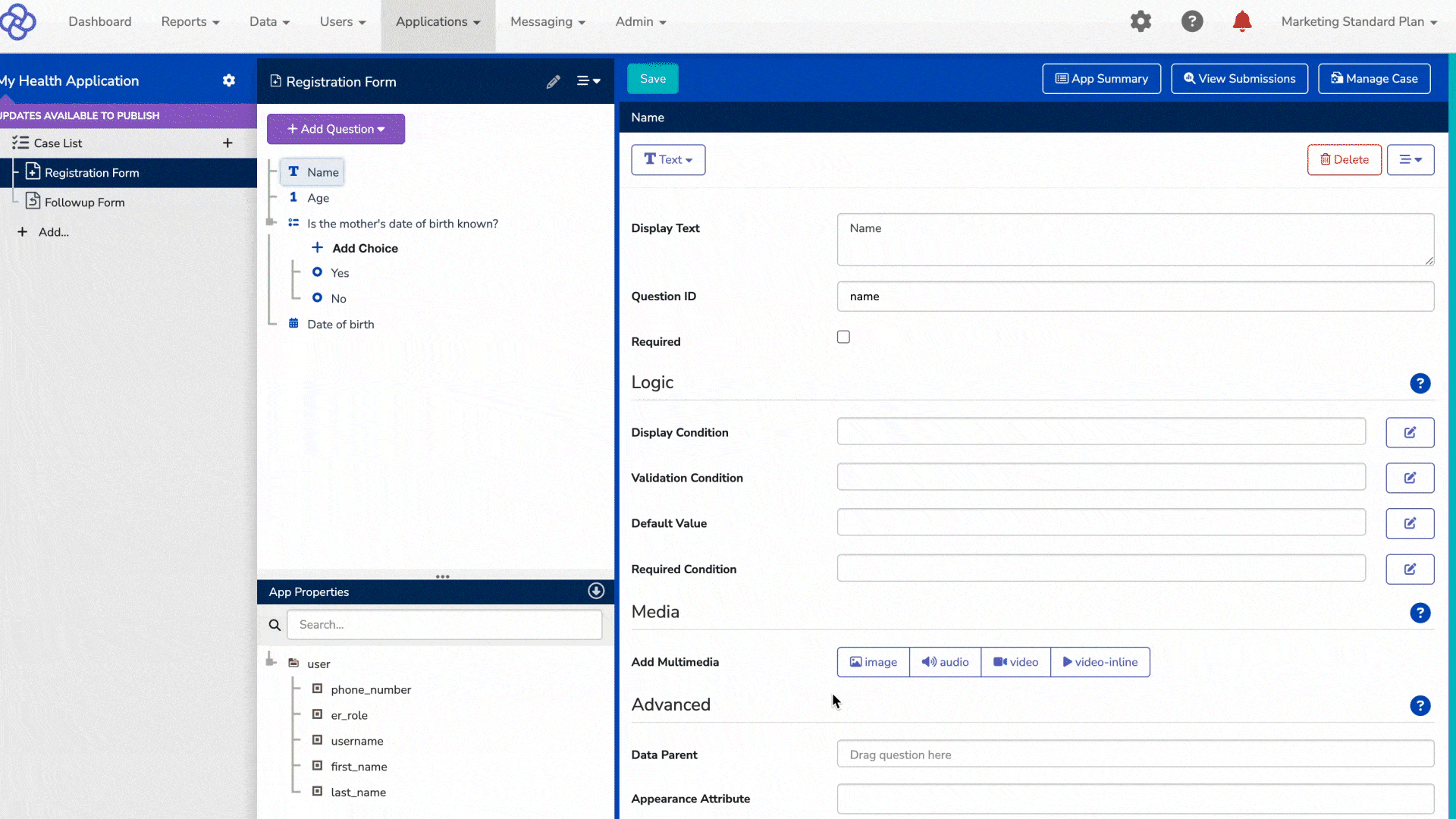Screen dimensions: 1456x819
Task: Open the Add Question dropdown
Action: [x=336, y=129]
